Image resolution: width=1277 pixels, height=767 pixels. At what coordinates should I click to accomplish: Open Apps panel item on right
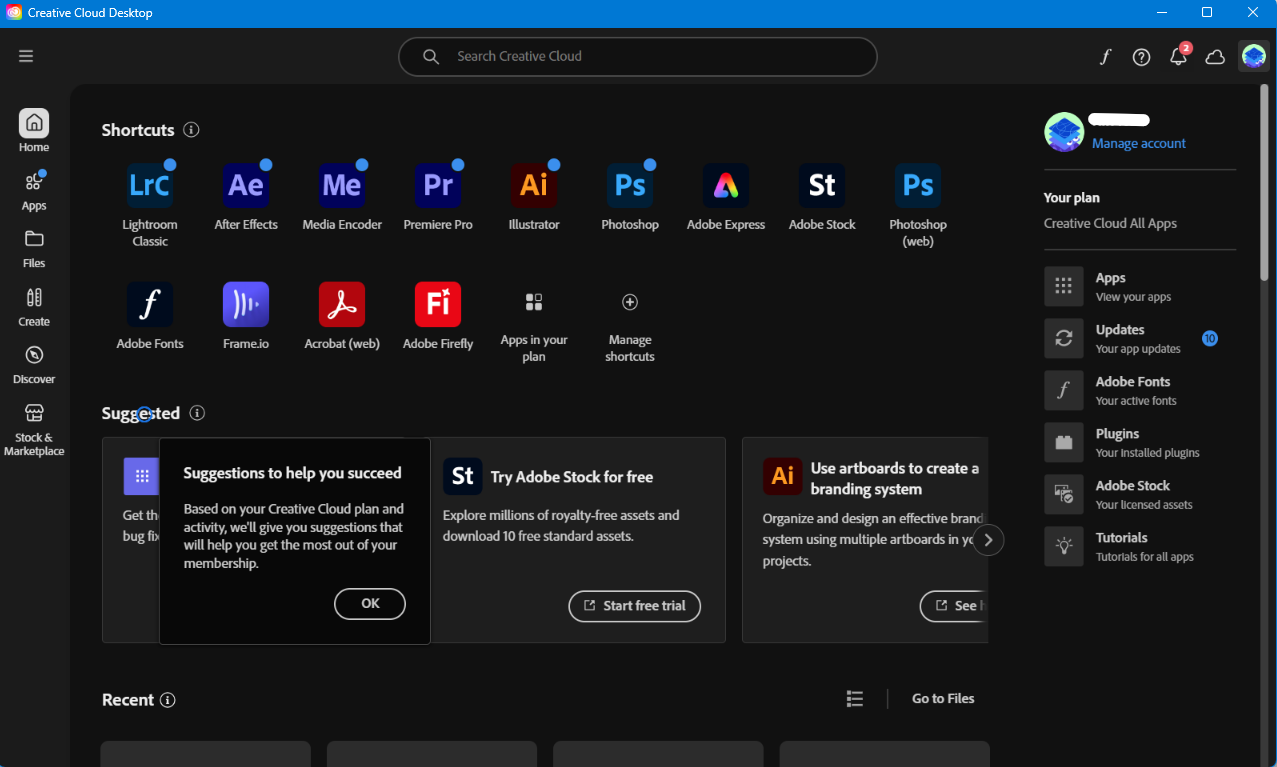click(1140, 286)
